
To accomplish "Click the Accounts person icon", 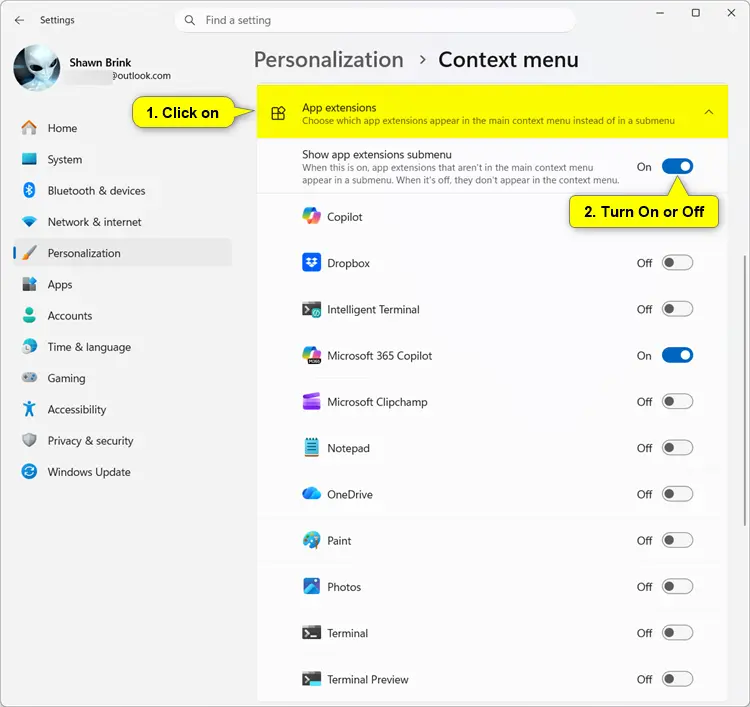I will tap(29, 315).
